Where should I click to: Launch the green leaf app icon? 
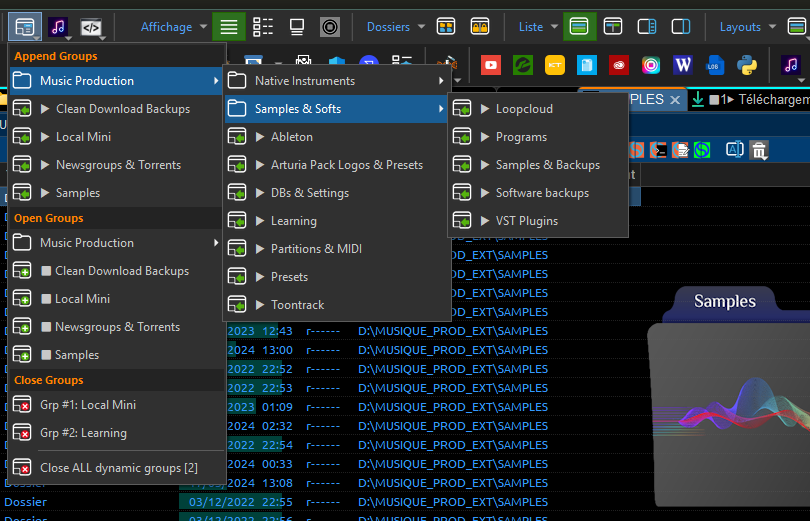pyautogui.click(x=523, y=65)
